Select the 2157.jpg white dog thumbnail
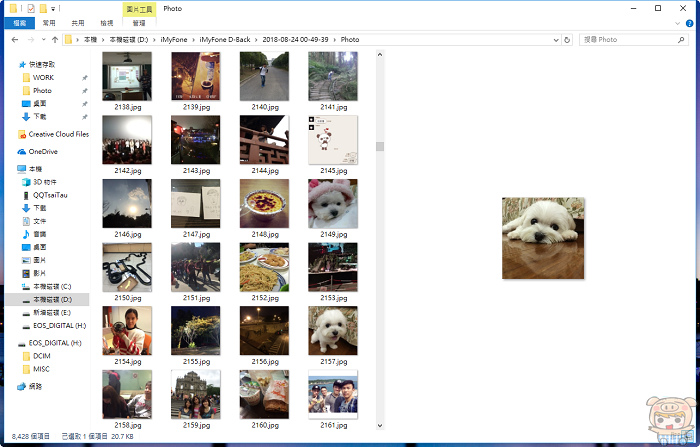 pos(327,331)
